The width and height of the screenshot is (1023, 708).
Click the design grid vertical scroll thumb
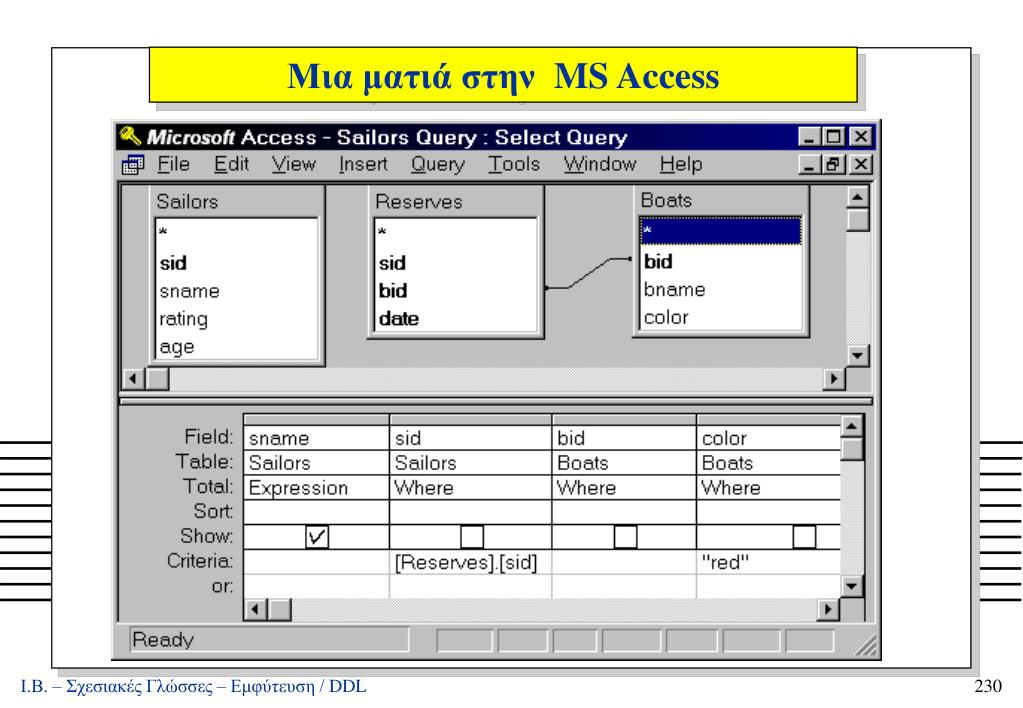click(851, 449)
